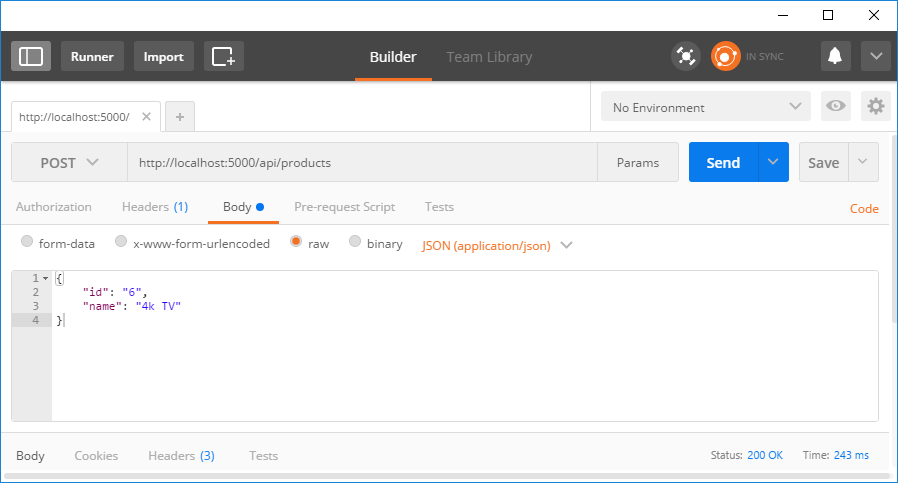The height and width of the screenshot is (483, 898).
Task: Toggle the sidebar panel icon
Action: 31,56
